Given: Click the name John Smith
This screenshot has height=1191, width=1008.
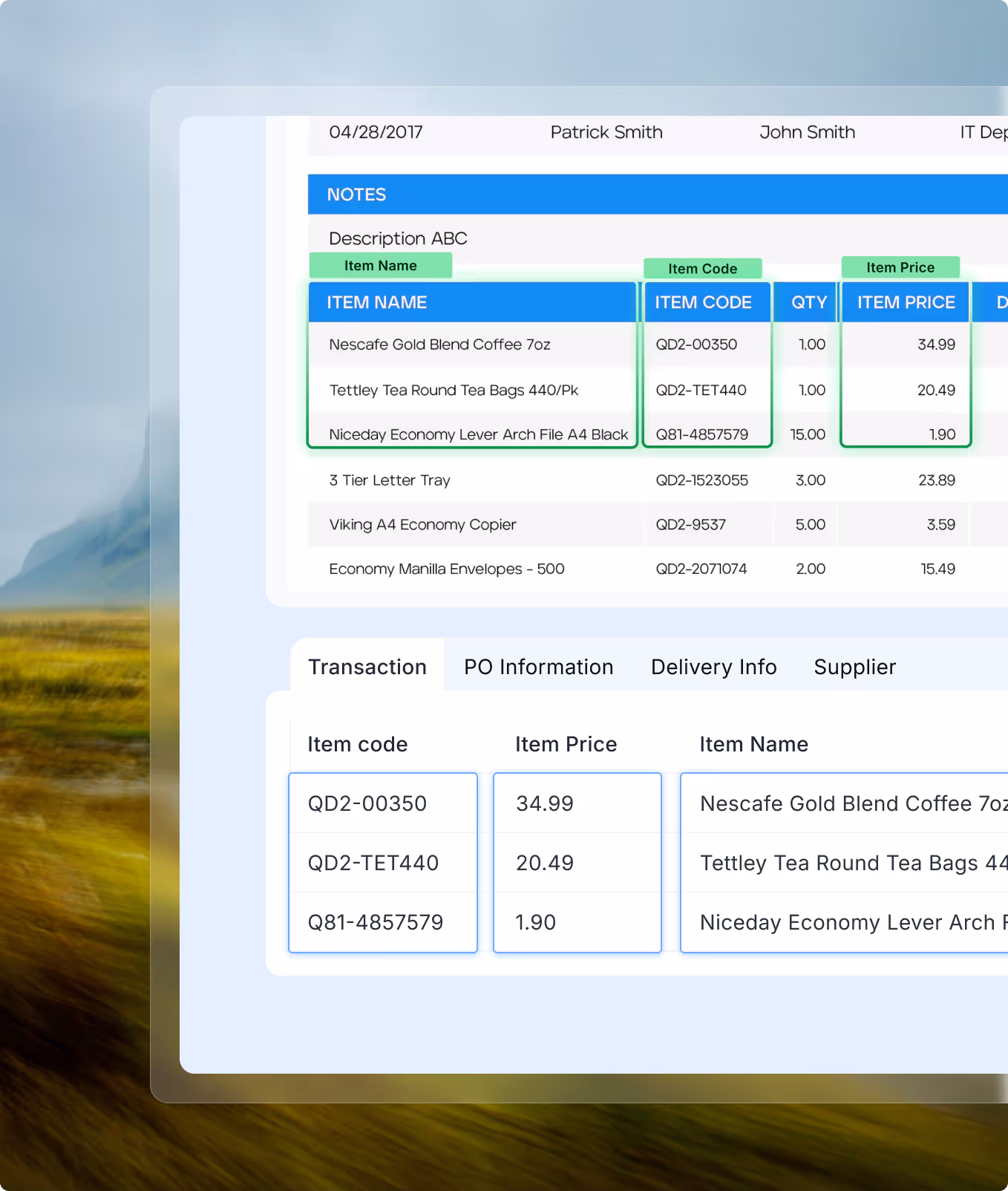Looking at the screenshot, I should click(x=807, y=132).
